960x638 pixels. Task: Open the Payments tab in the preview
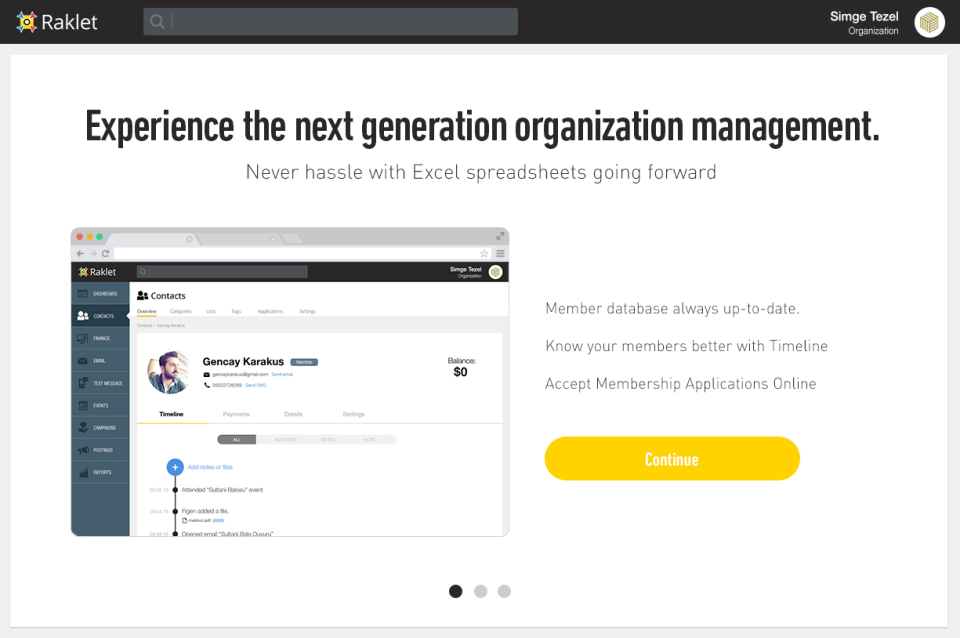coord(236,414)
